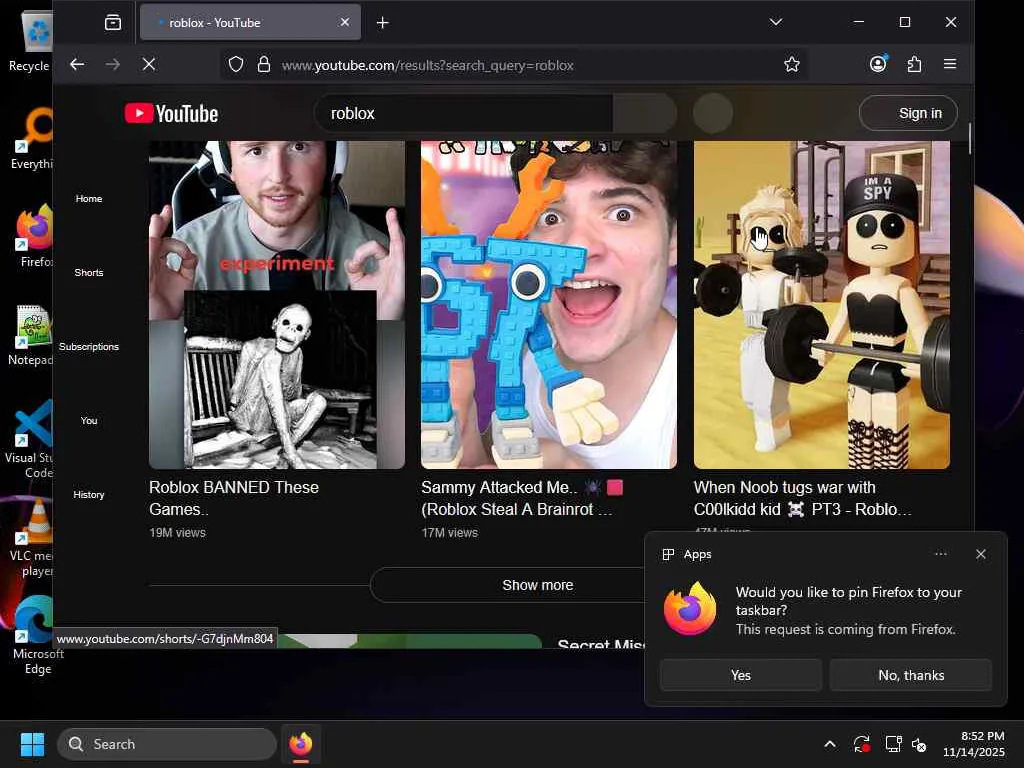Select Microsoft Edge desktop shortcut
1024x768 pixels.
point(37,635)
